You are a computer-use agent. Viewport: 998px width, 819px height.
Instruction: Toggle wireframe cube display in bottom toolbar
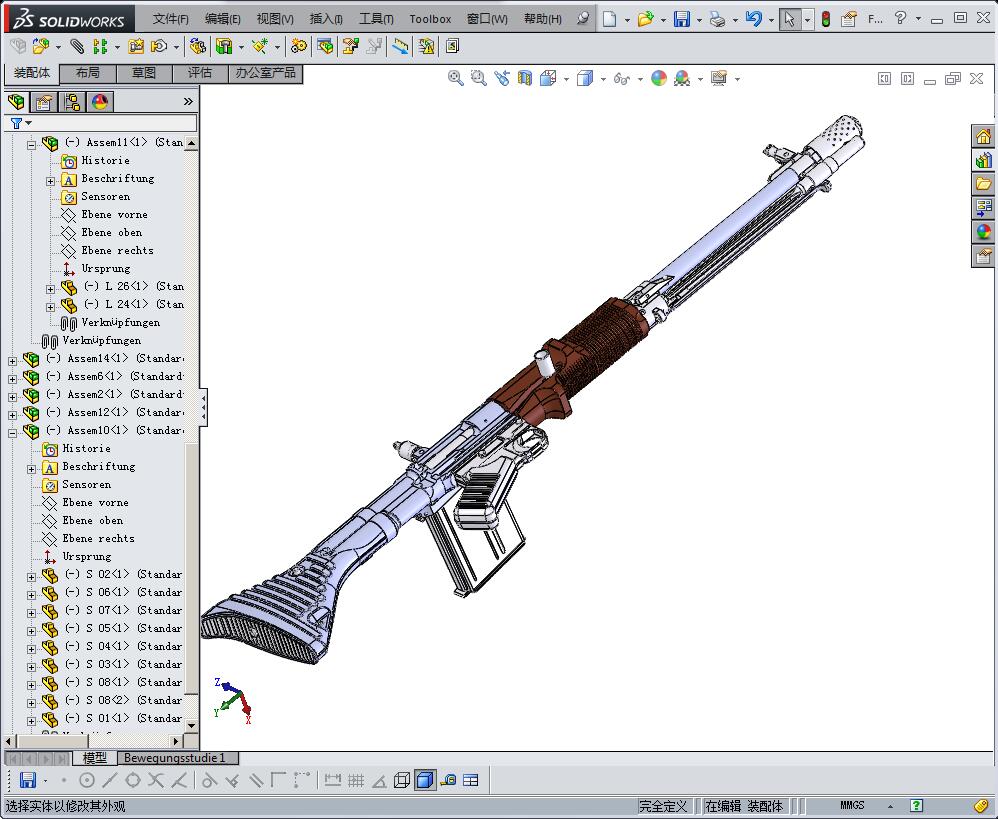tap(402, 780)
